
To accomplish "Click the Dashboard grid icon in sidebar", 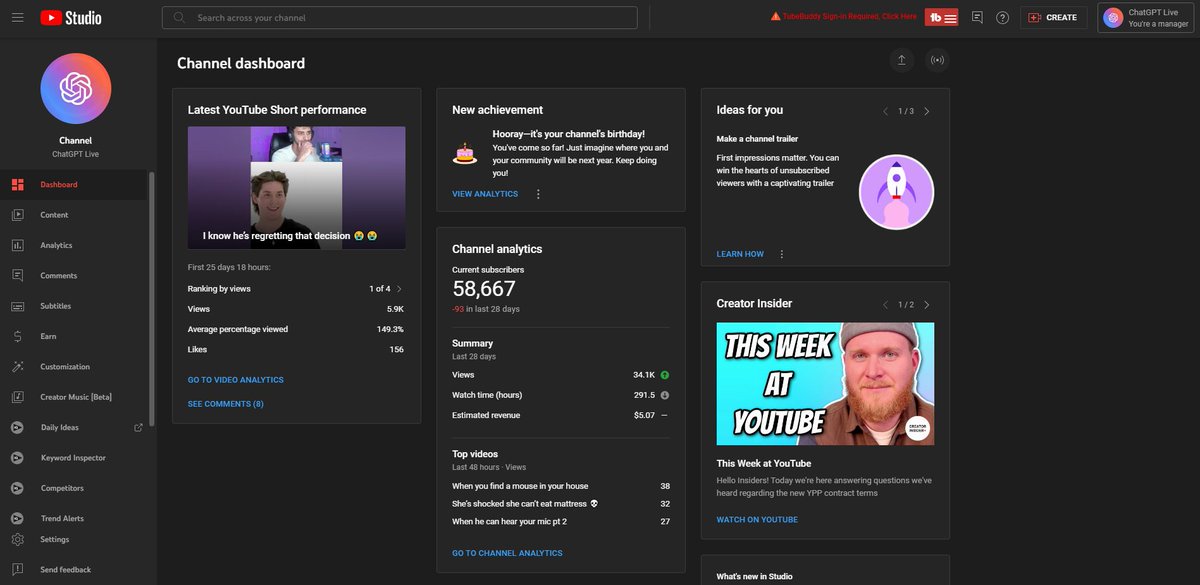I will pos(17,184).
